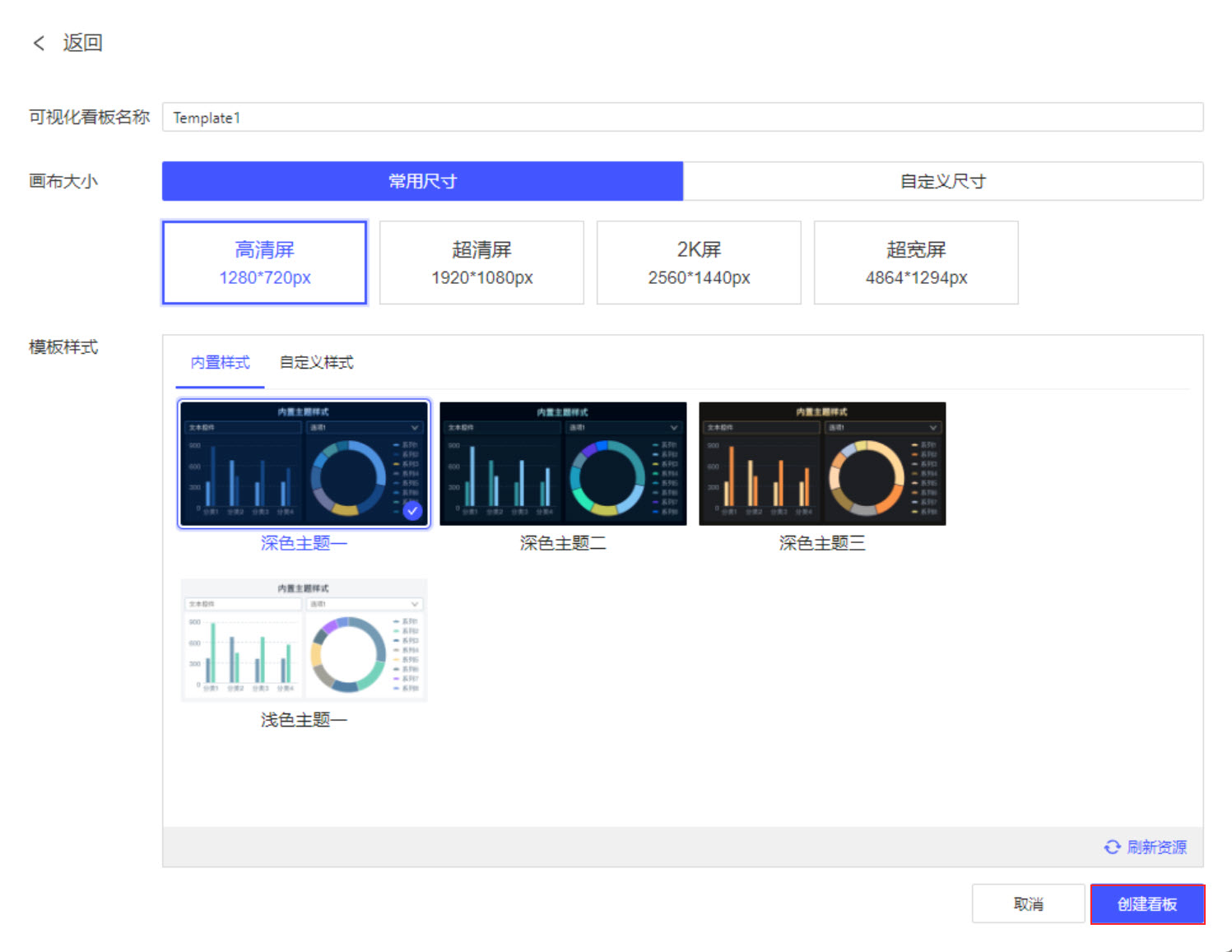The height and width of the screenshot is (952, 1232).
Task: Click the 刷新资源 link
Action: 1156,847
